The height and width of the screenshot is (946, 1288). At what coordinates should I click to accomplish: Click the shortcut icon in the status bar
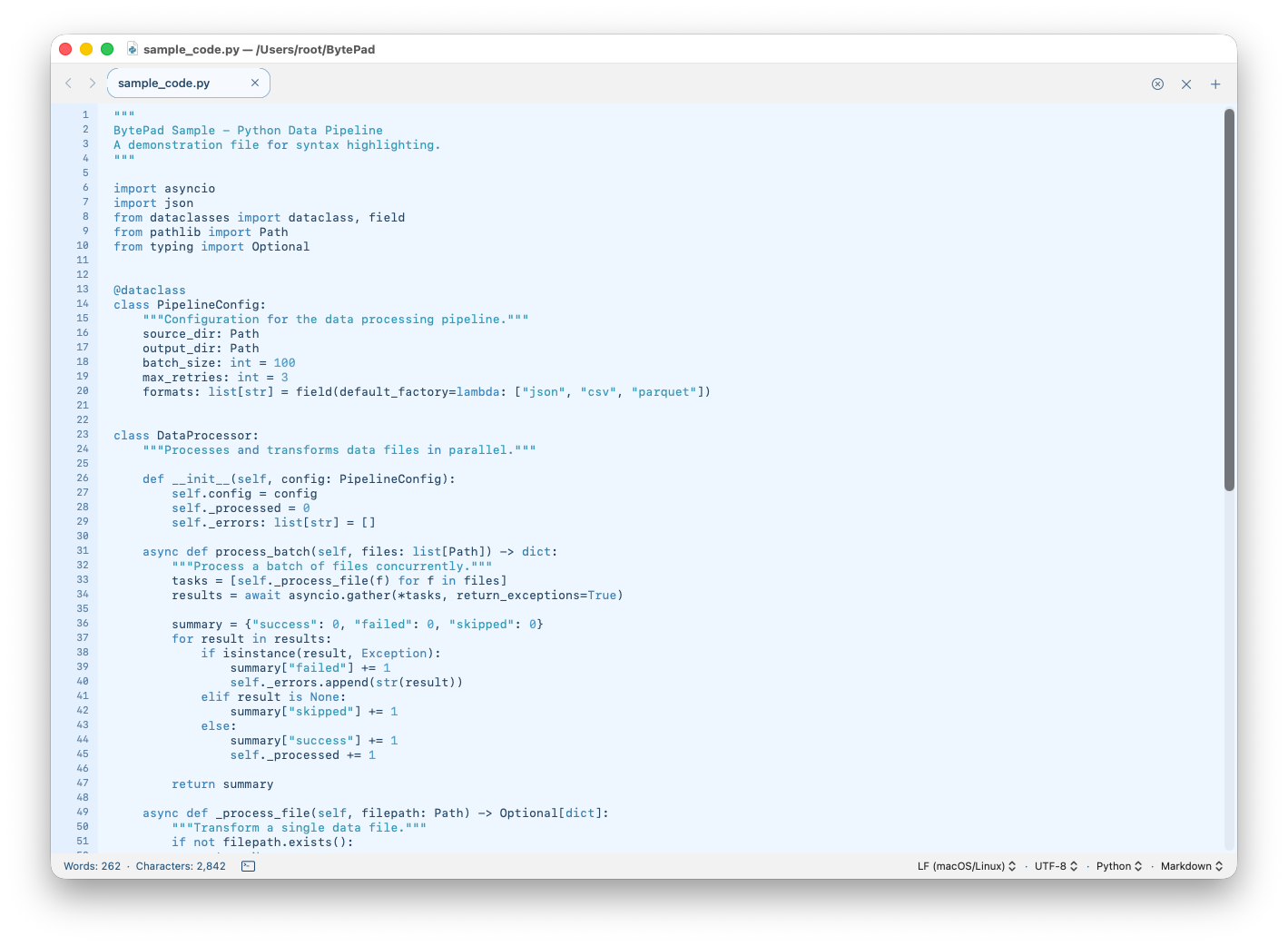[246, 866]
